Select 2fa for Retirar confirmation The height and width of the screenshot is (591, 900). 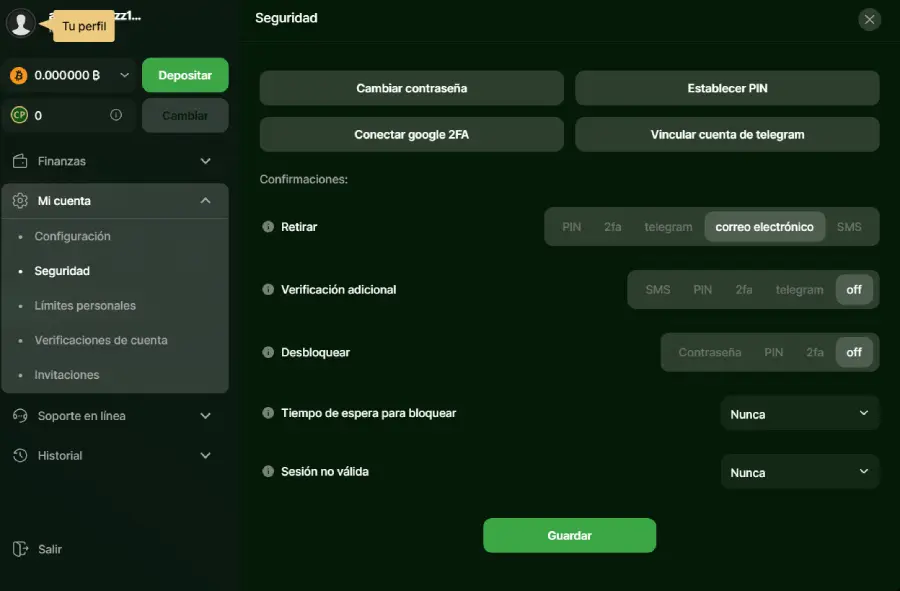(x=612, y=227)
